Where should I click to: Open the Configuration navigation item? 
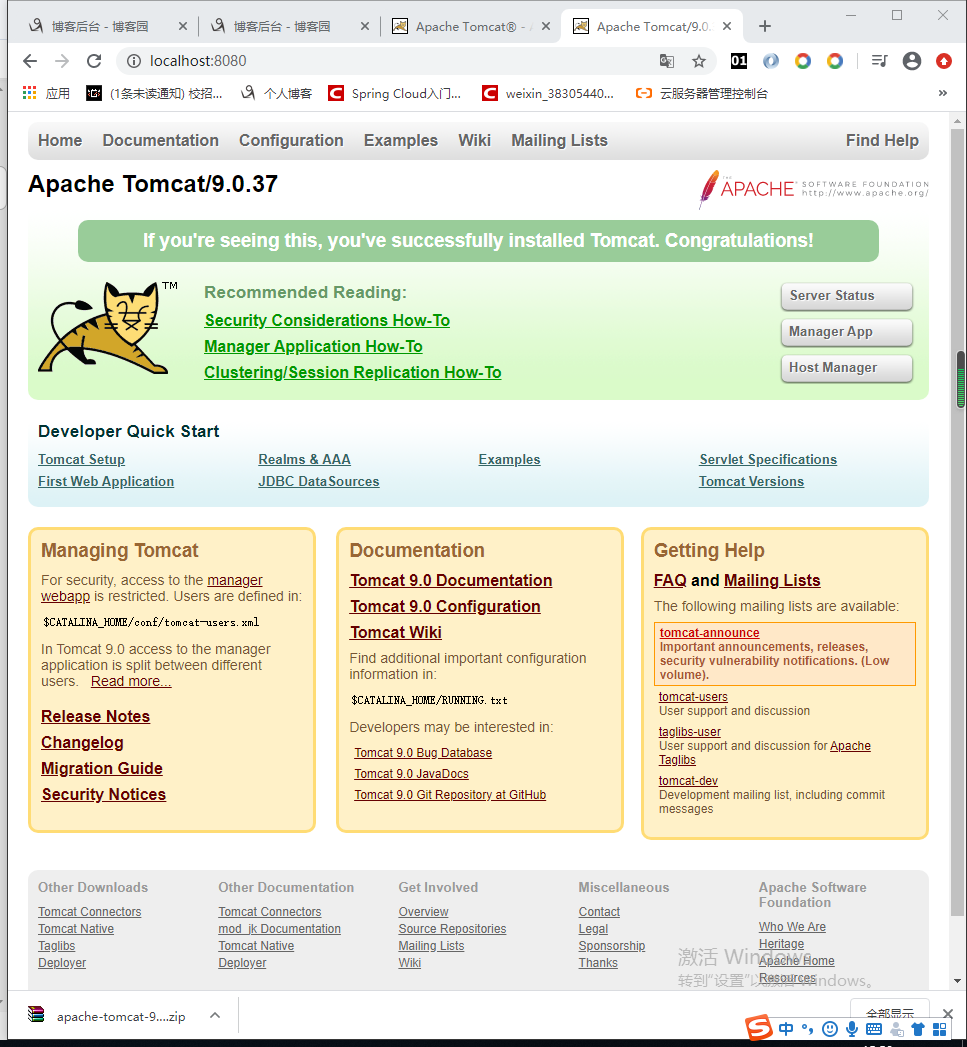291,141
